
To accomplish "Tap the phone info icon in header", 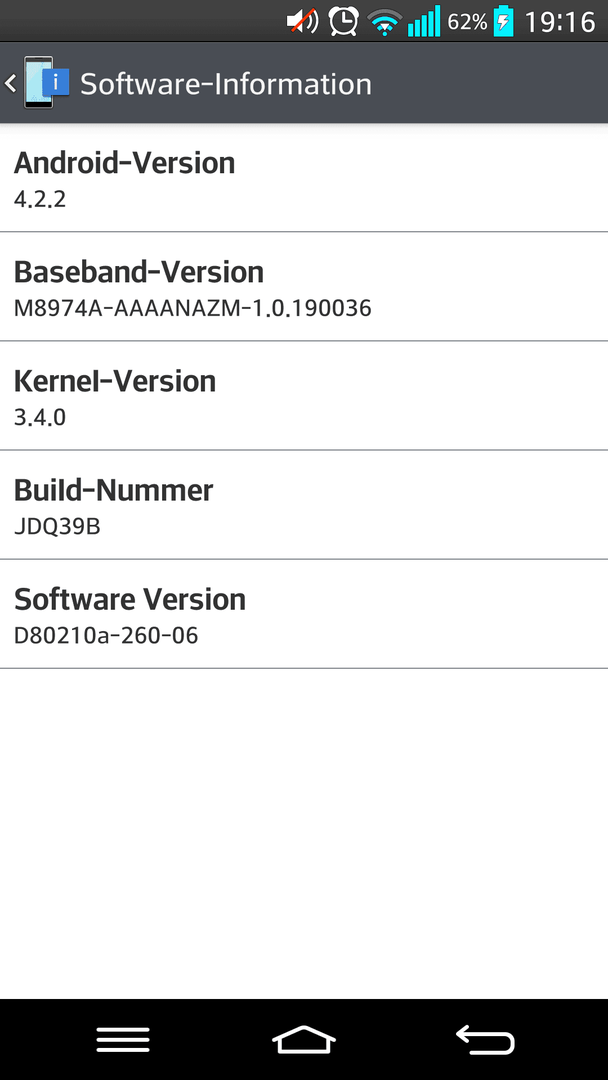I will [46, 83].
